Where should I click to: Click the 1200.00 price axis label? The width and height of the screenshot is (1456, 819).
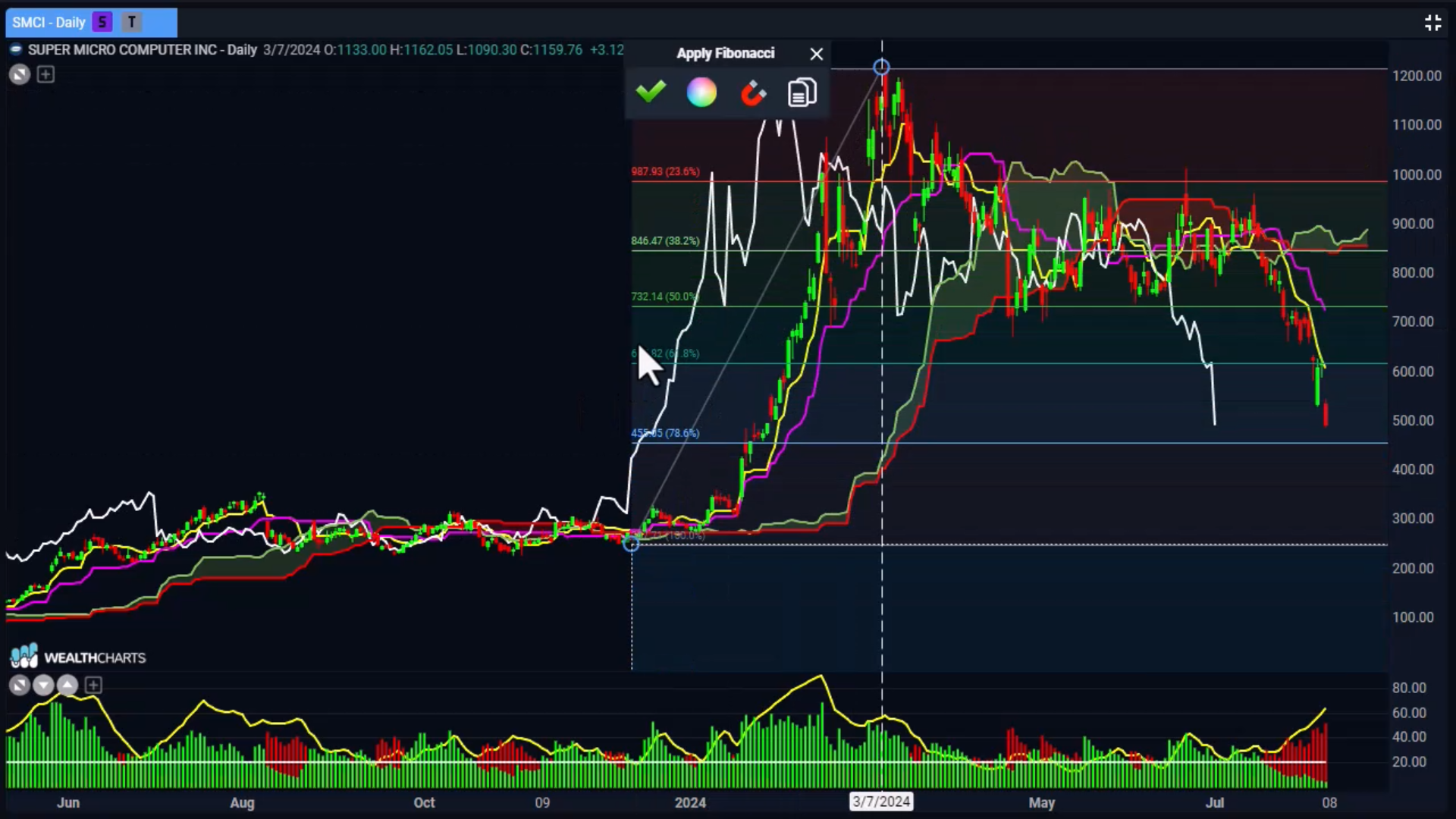click(1417, 76)
